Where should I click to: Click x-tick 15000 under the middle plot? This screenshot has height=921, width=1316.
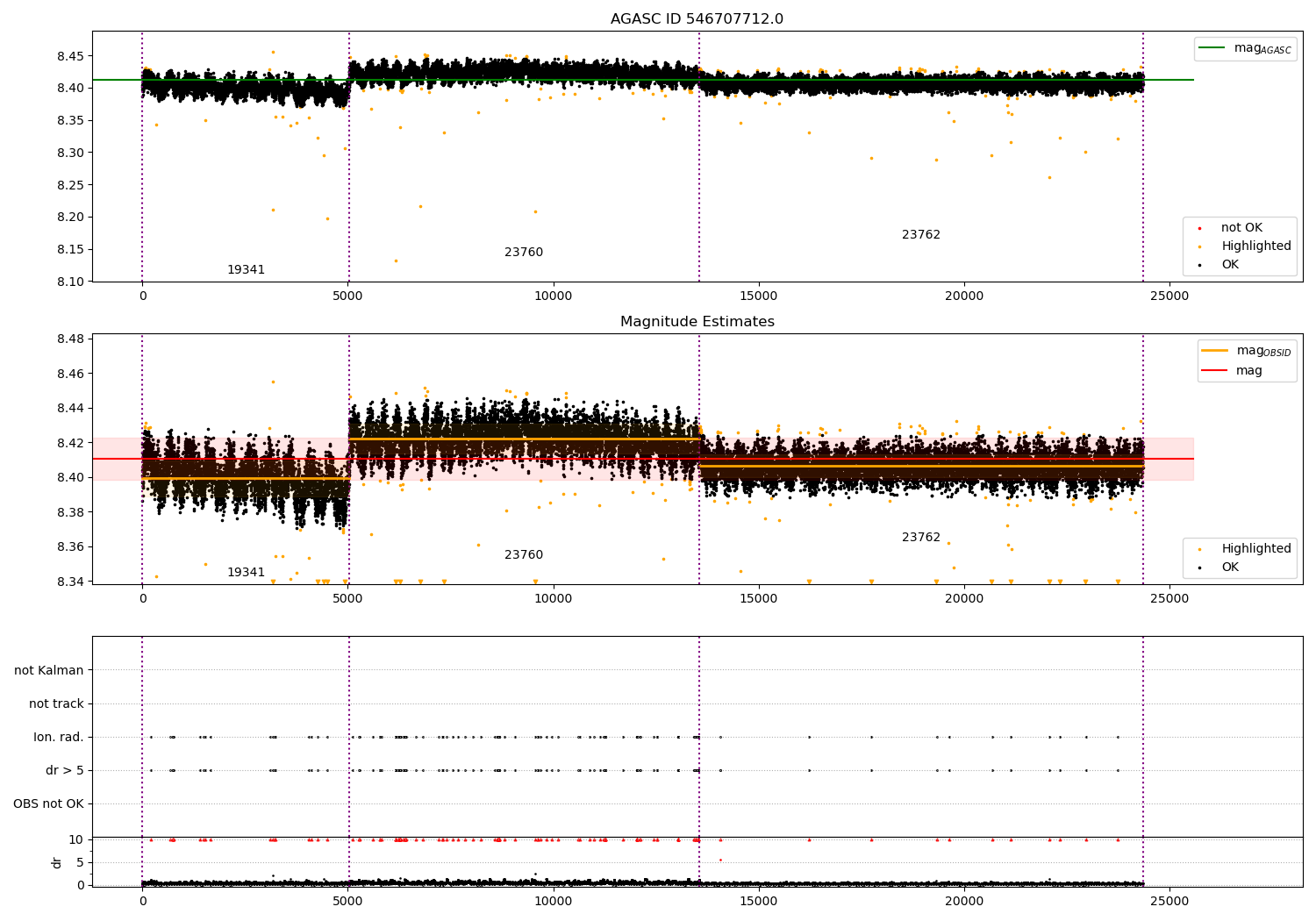click(759, 599)
